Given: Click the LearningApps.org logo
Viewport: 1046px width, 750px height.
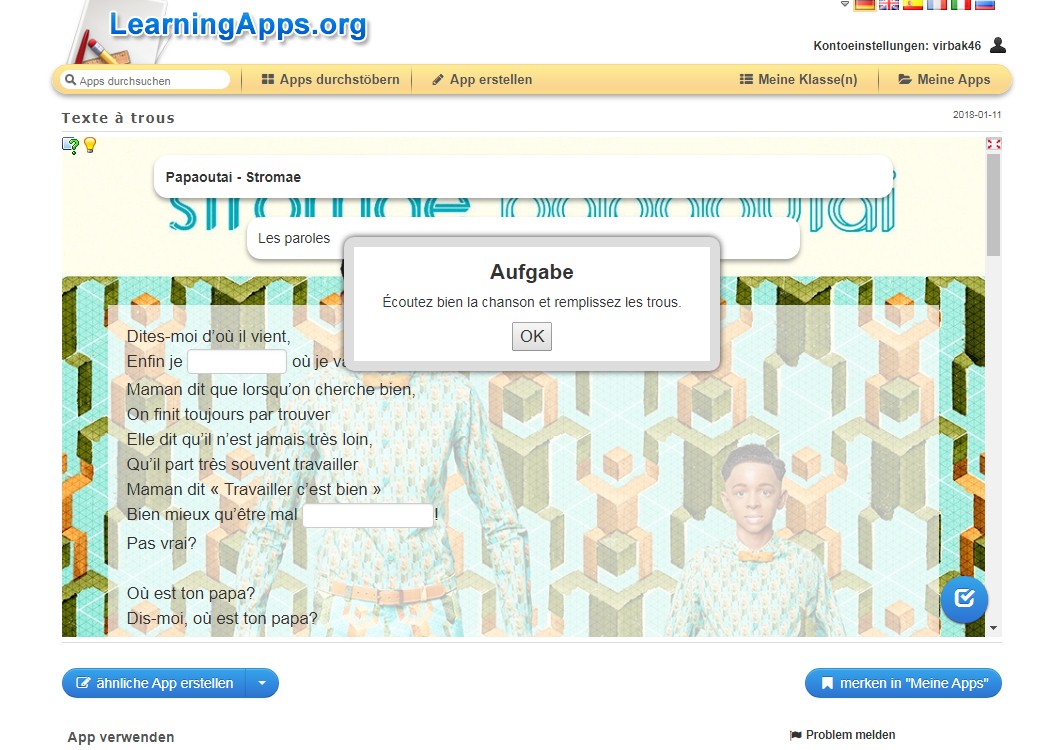Looking at the screenshot, I should (237, 25).
